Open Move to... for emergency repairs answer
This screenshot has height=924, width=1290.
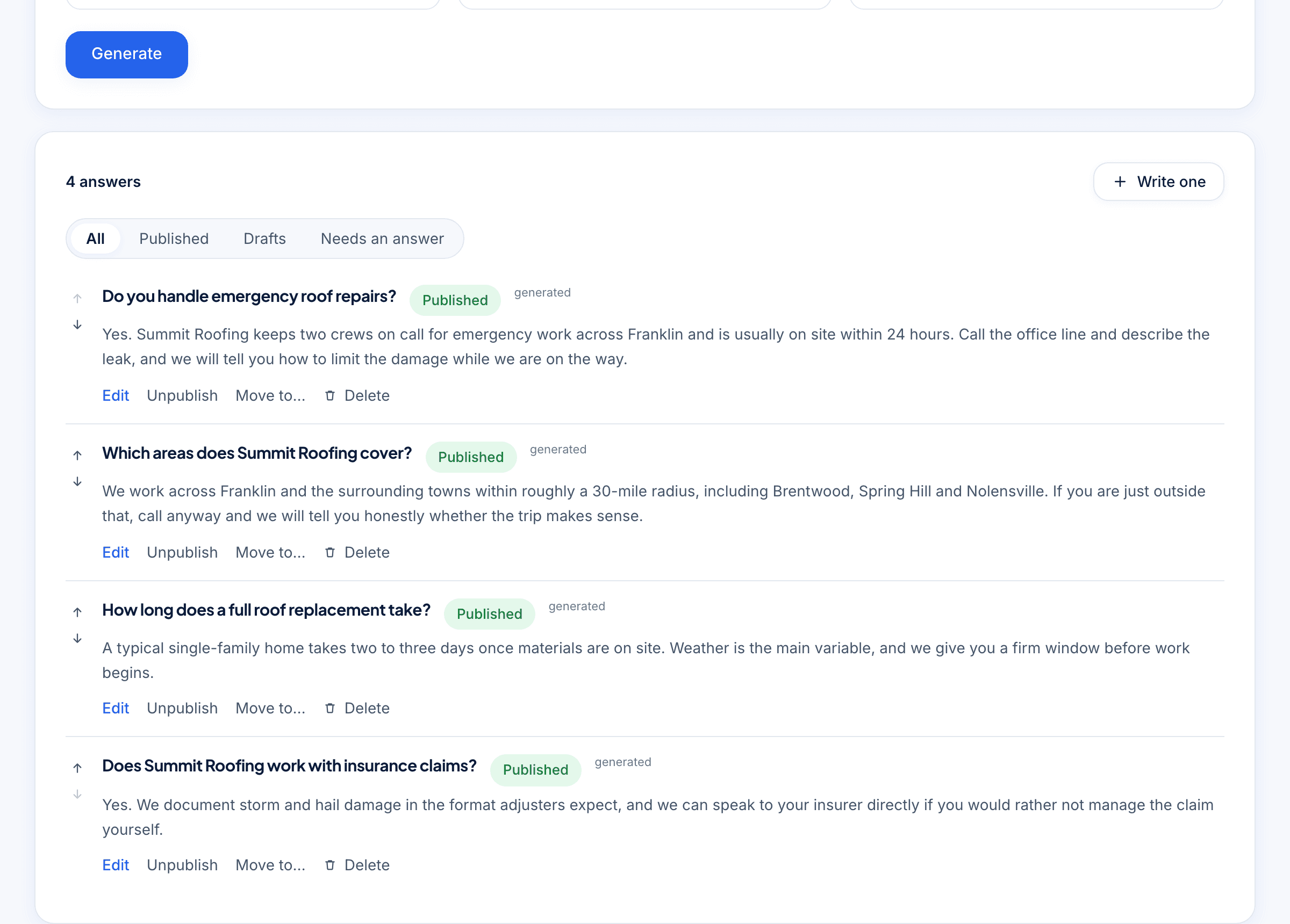(x=270, y=395)
